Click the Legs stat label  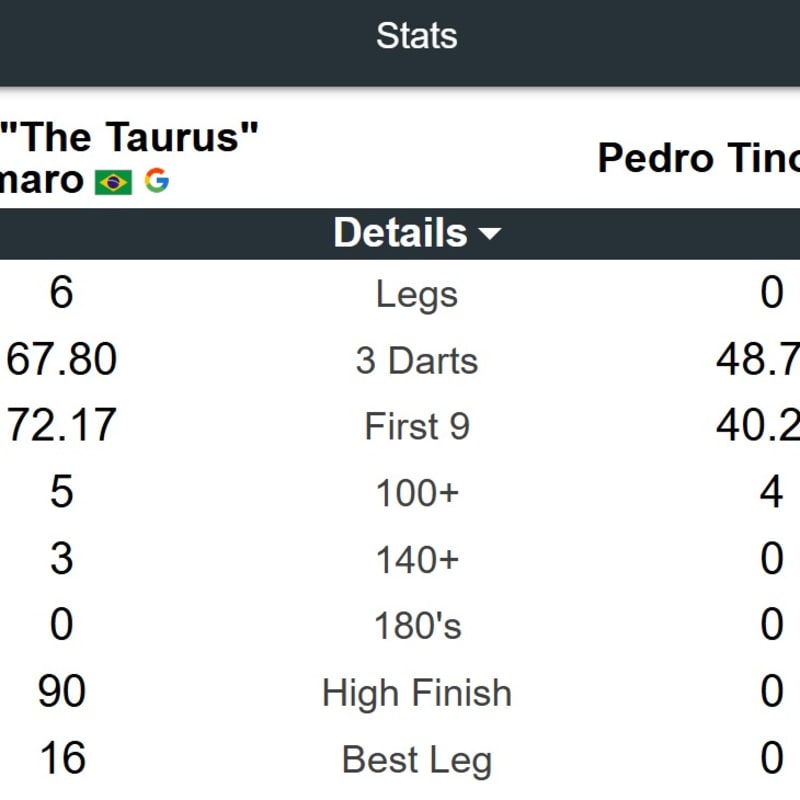[417, 294]
